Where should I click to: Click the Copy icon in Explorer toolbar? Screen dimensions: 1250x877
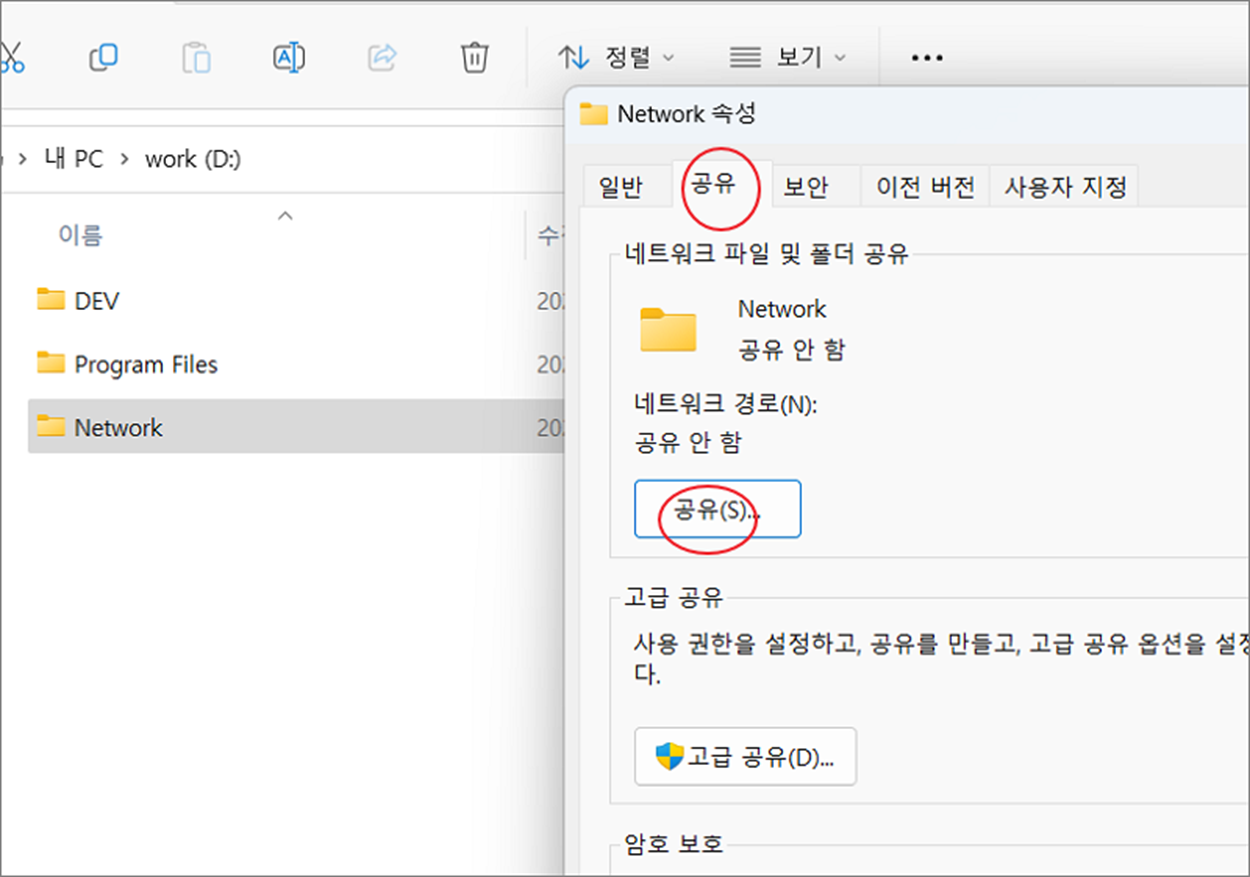pos(103,57)
